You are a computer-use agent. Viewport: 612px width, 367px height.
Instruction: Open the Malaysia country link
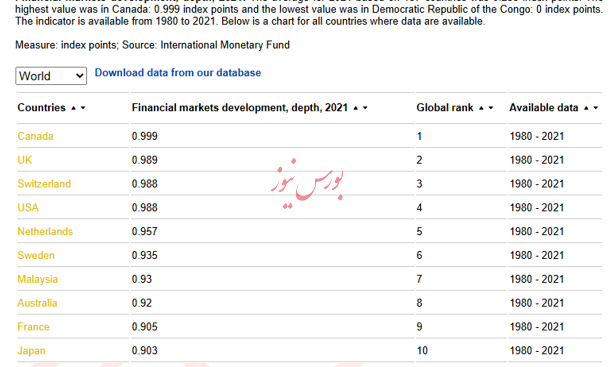pyautogui.click(x=37, y=279)
